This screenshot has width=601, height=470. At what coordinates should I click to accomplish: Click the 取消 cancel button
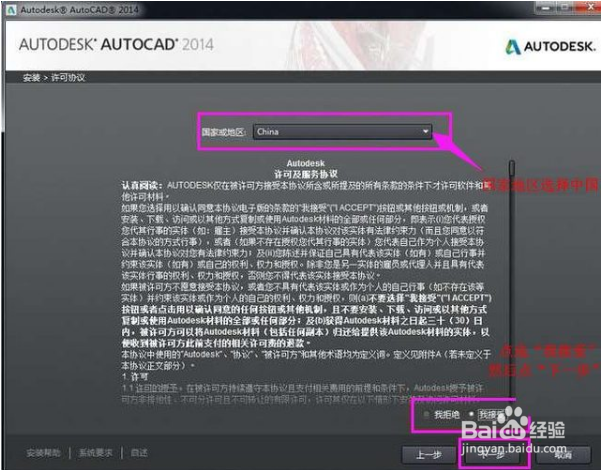pos(562,455)
